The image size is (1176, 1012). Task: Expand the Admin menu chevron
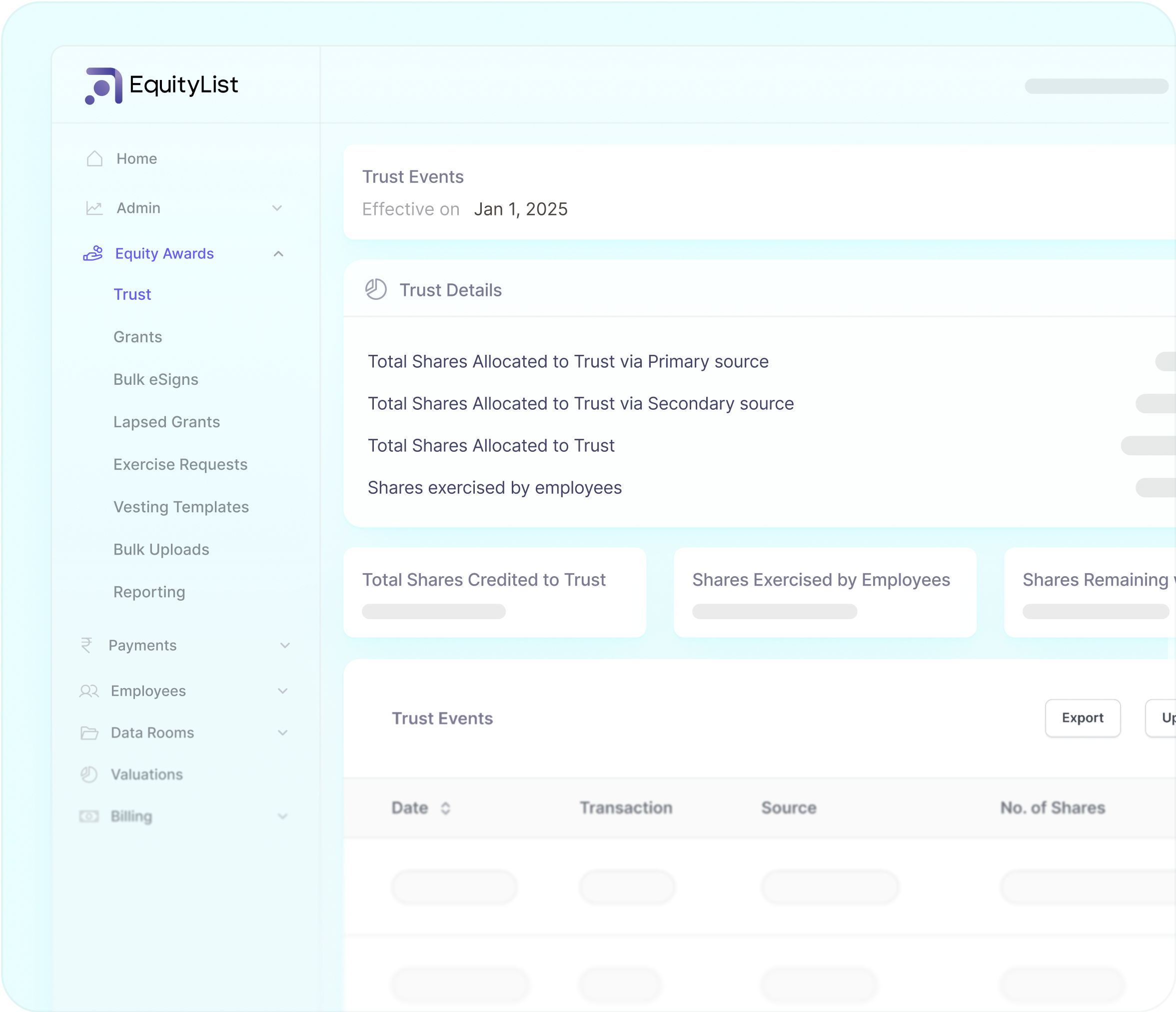[277, 208]
